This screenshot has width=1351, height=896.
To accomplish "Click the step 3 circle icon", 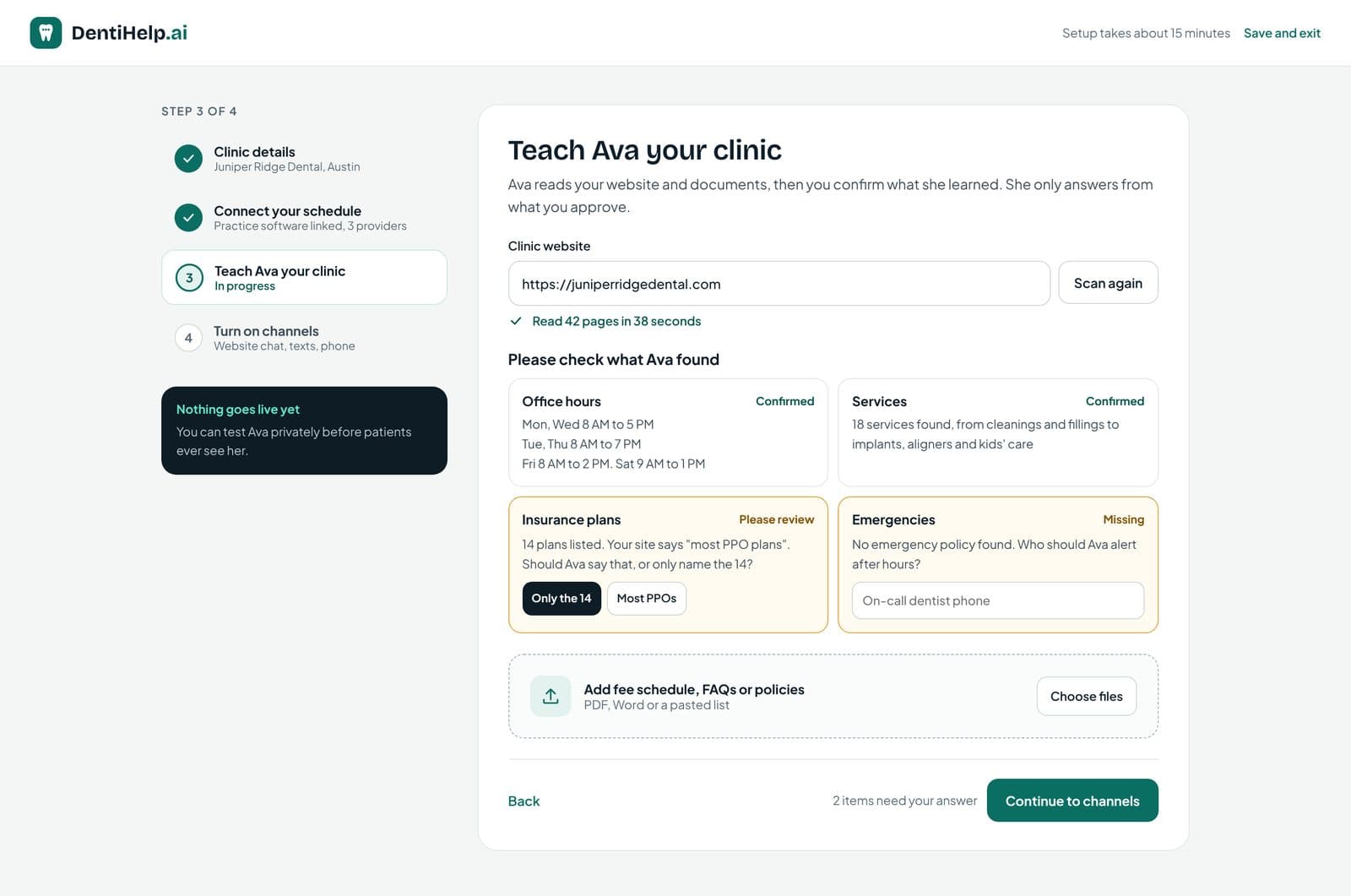I will (x=189, y=278).
